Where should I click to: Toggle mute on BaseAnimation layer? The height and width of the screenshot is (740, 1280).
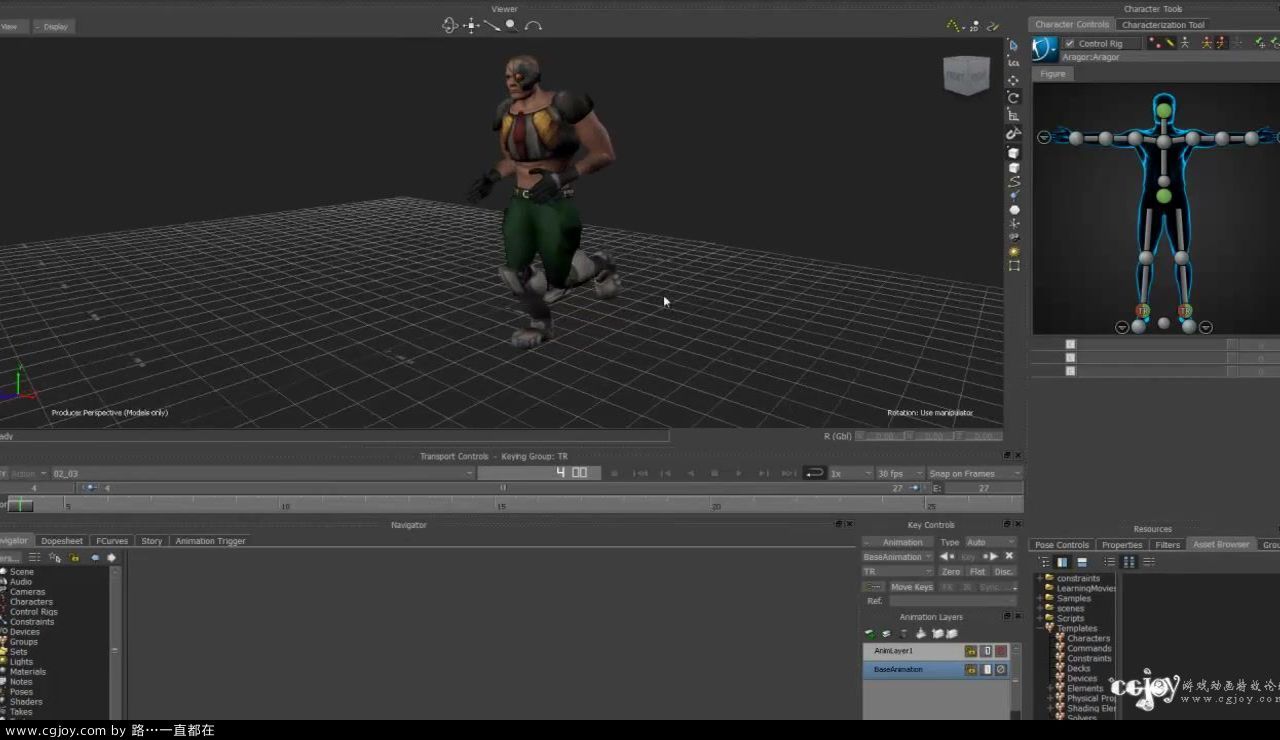pyautogui.click(x=1001, y=669)
